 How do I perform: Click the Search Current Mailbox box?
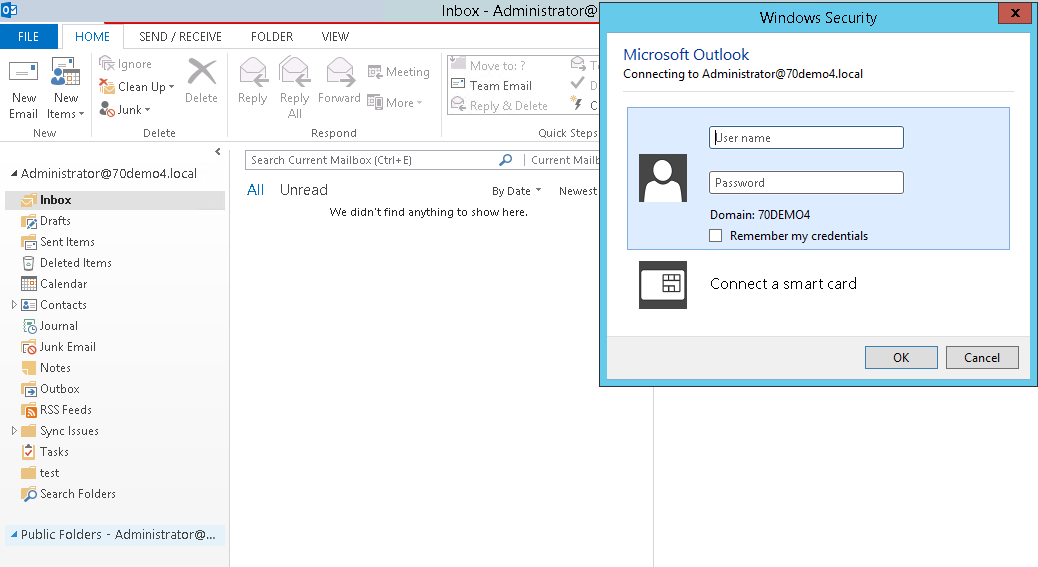(x=374, y=160)
